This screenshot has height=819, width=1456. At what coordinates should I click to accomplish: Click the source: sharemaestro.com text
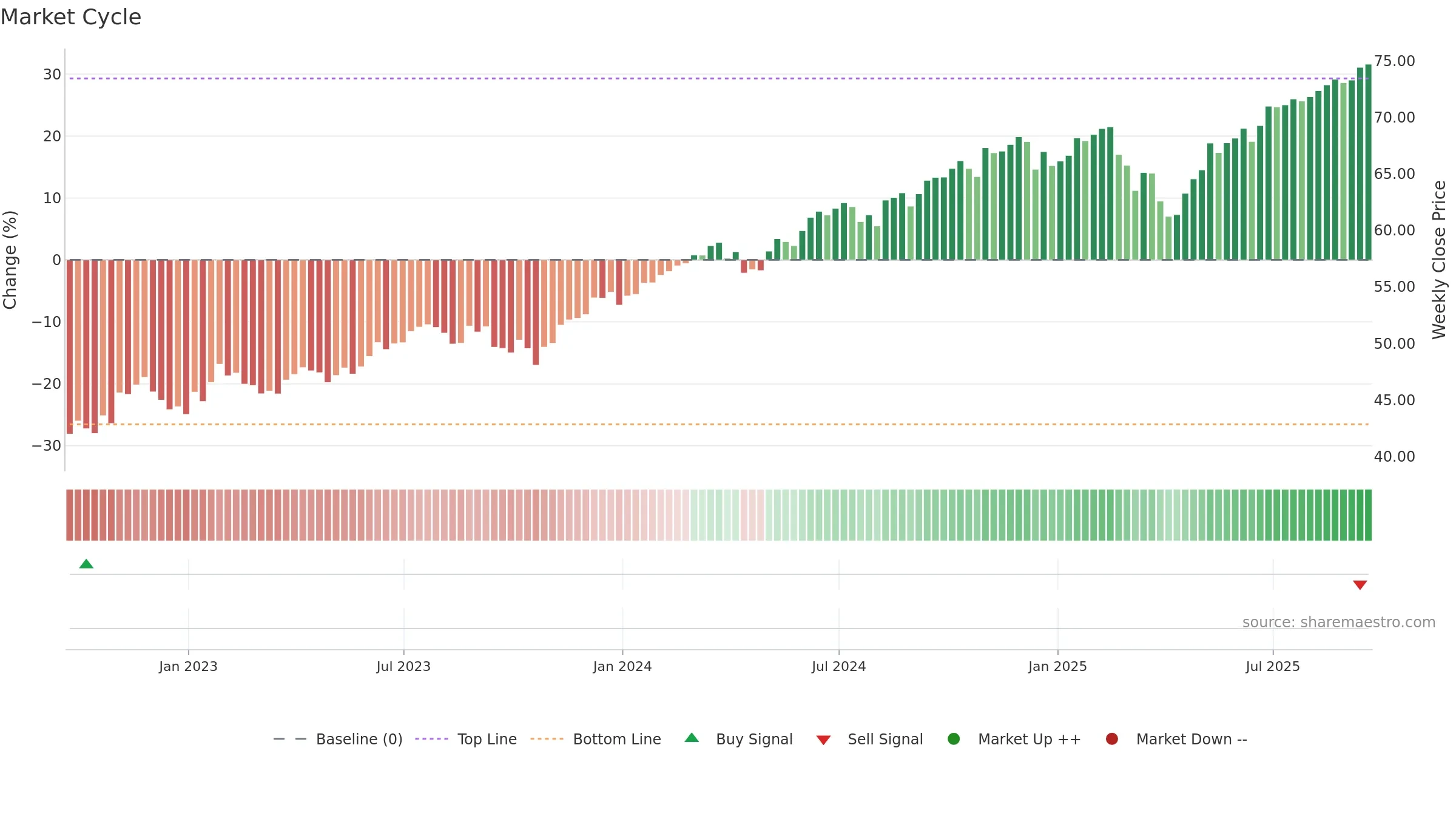pos(1339,622)
